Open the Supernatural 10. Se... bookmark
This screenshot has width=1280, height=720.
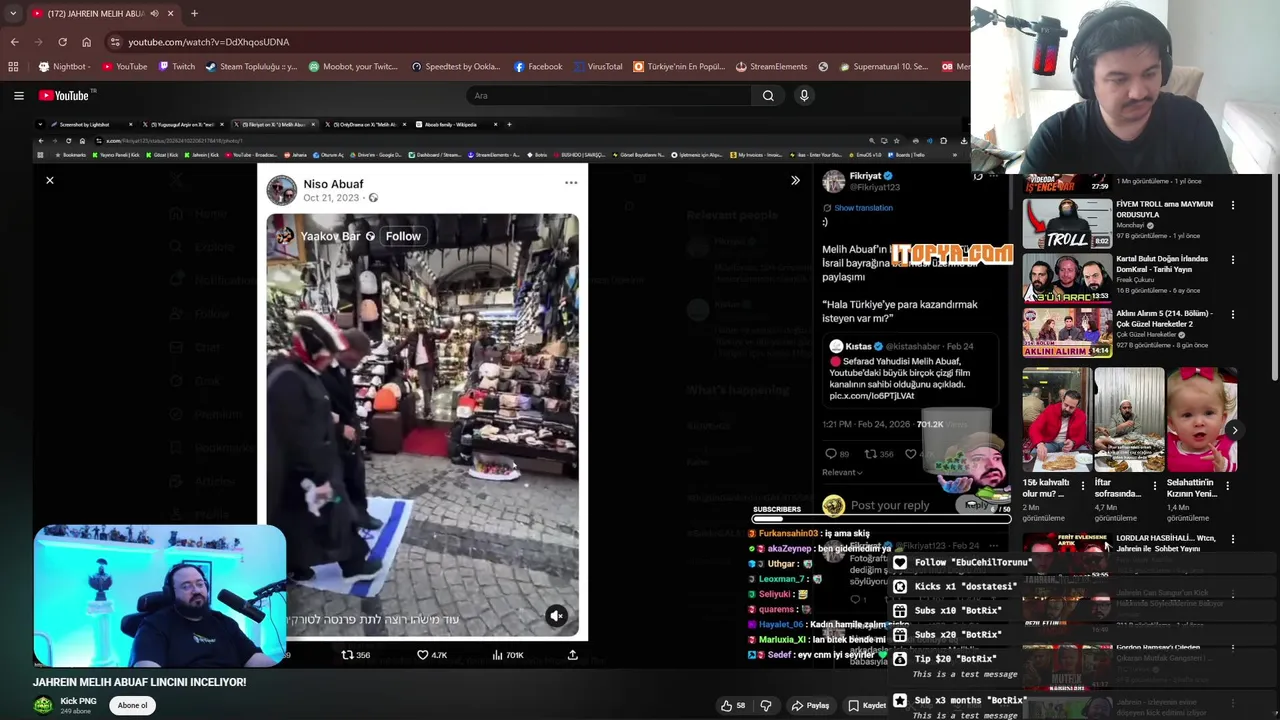click(884, 67)
